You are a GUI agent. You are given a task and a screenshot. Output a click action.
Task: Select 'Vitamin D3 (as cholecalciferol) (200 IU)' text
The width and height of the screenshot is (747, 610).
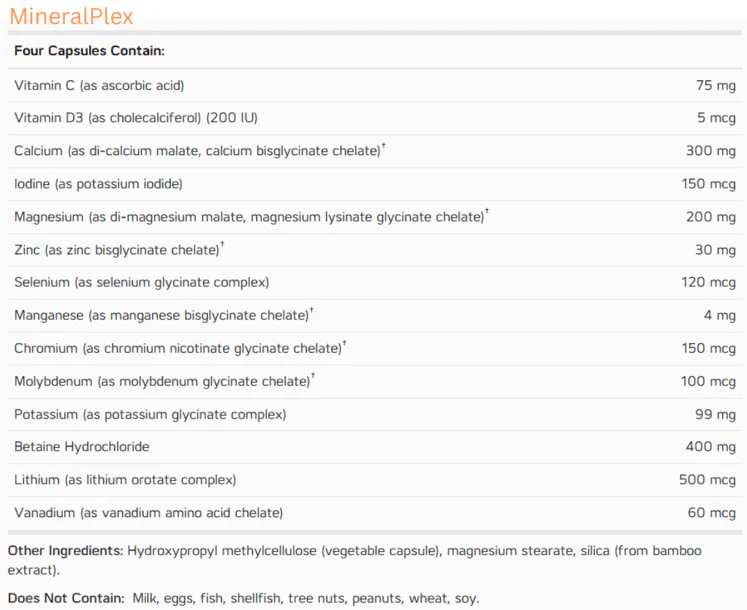tap(136, 118)
